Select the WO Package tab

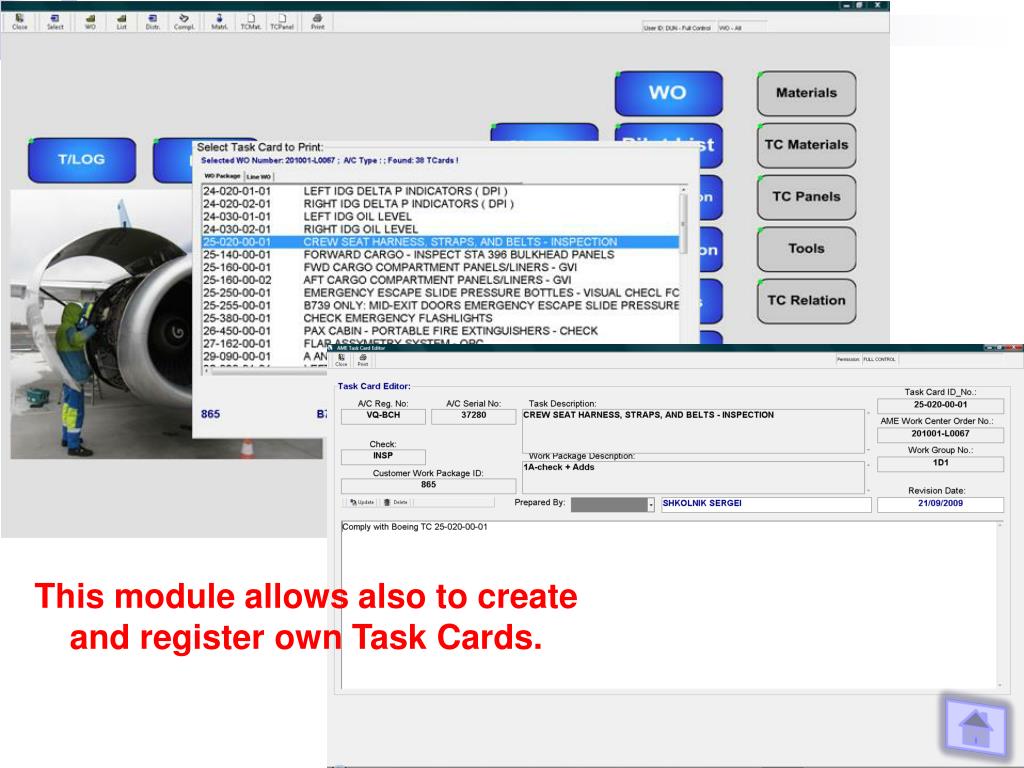pos(222,176)
